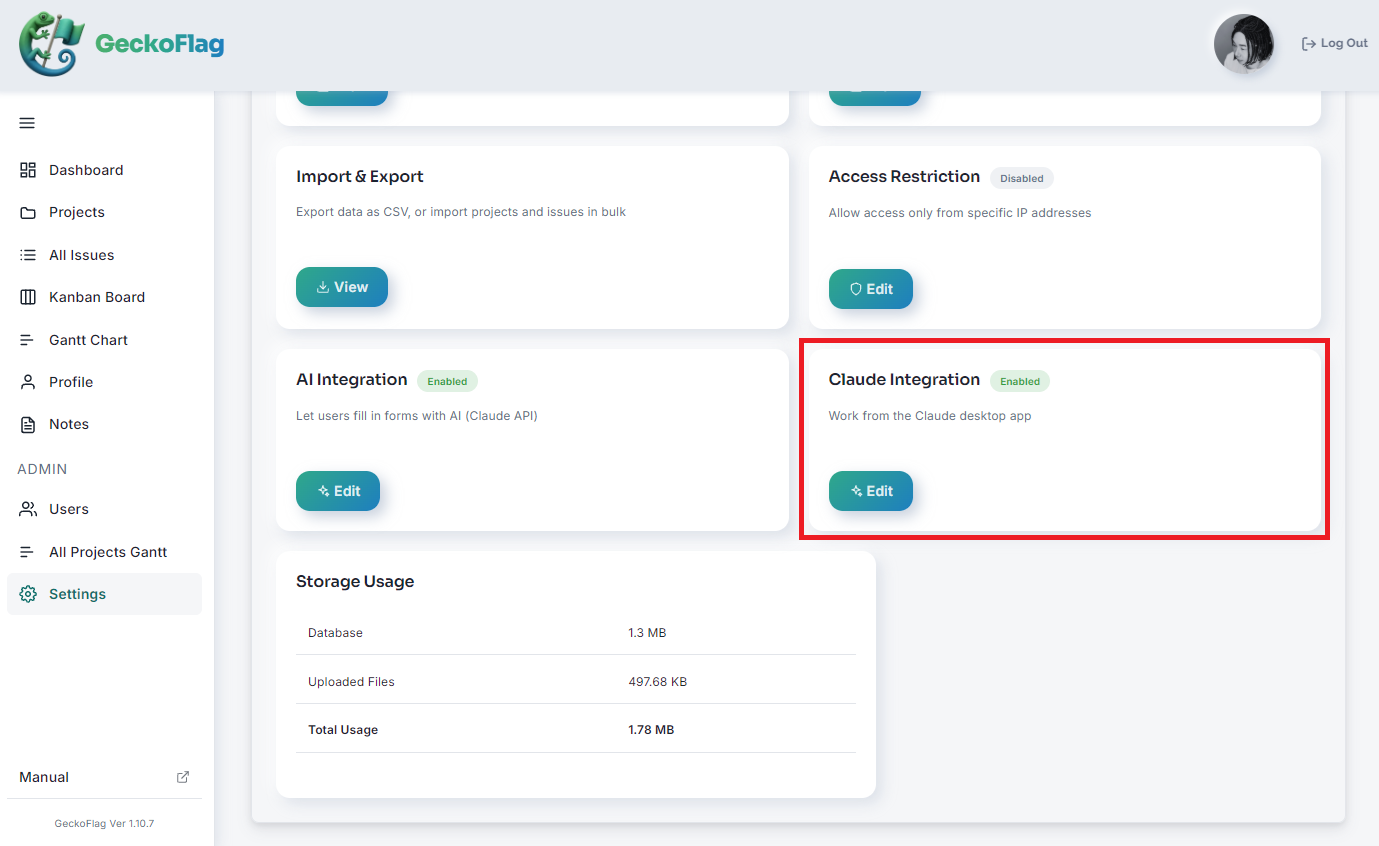The height and width of the screenshot is (846, 1379).
Task: Click the Import & Export heading
Action: [360, 176]
